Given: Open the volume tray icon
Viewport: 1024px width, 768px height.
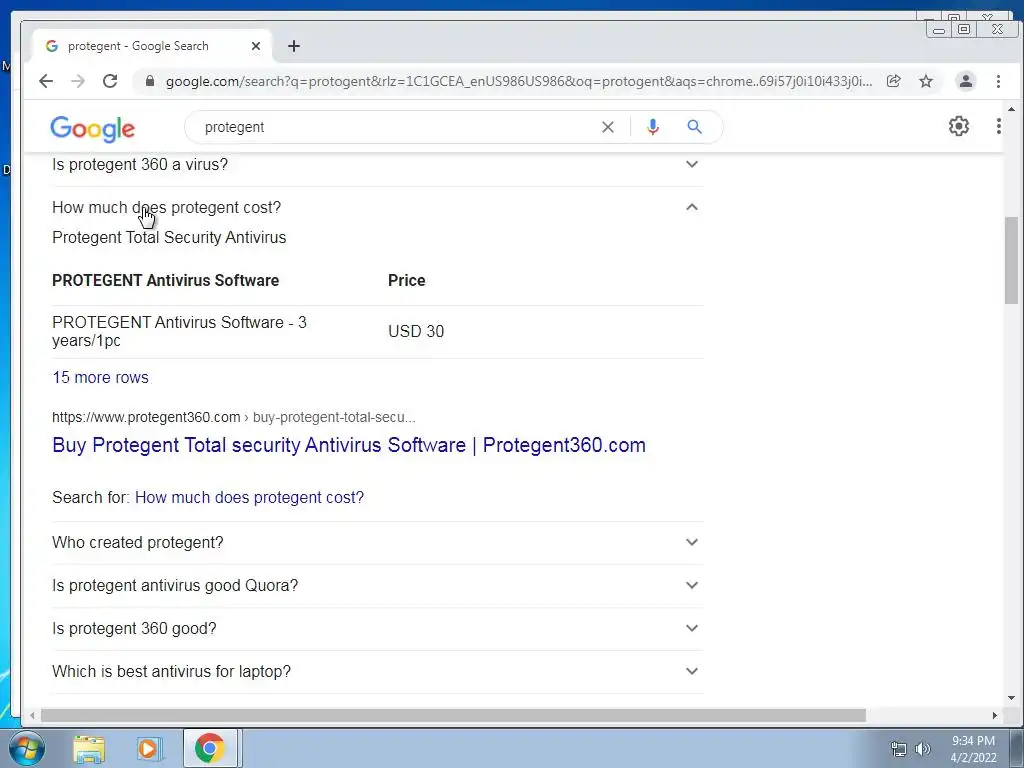Looking at the screenshot, I should click(923, 749).
